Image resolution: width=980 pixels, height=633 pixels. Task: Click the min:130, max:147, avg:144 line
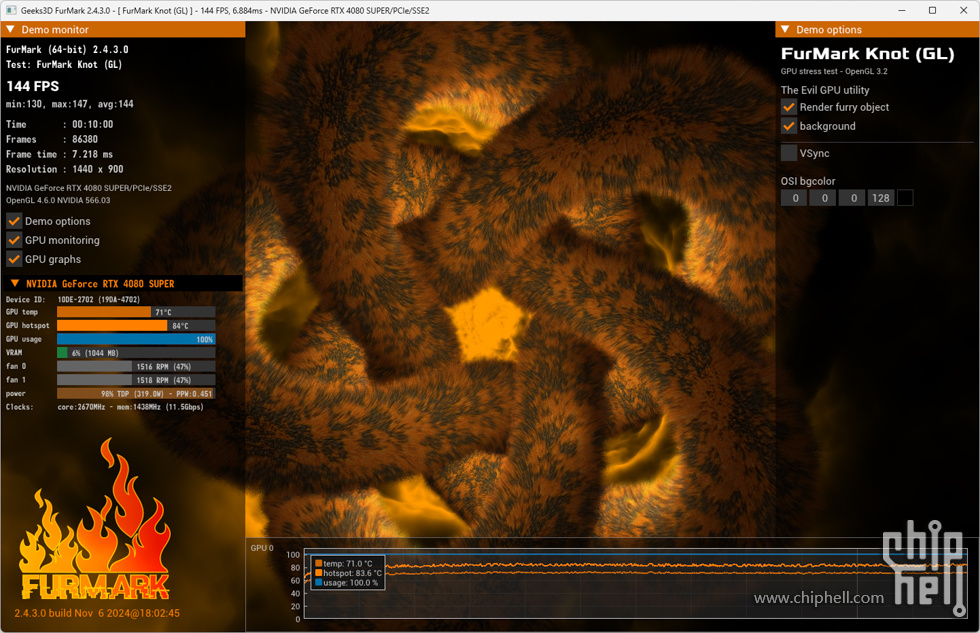[x=69, y=104]
